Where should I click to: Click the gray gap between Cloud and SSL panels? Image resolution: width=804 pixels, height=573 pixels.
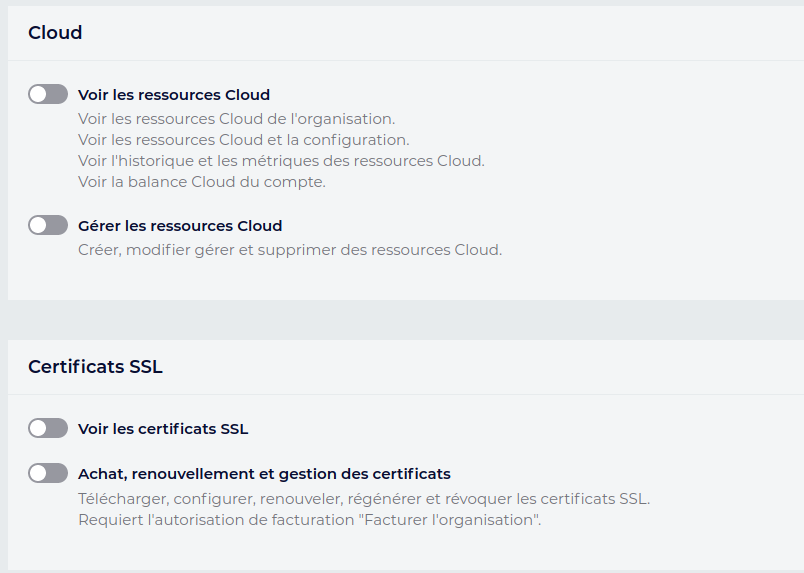400,320
